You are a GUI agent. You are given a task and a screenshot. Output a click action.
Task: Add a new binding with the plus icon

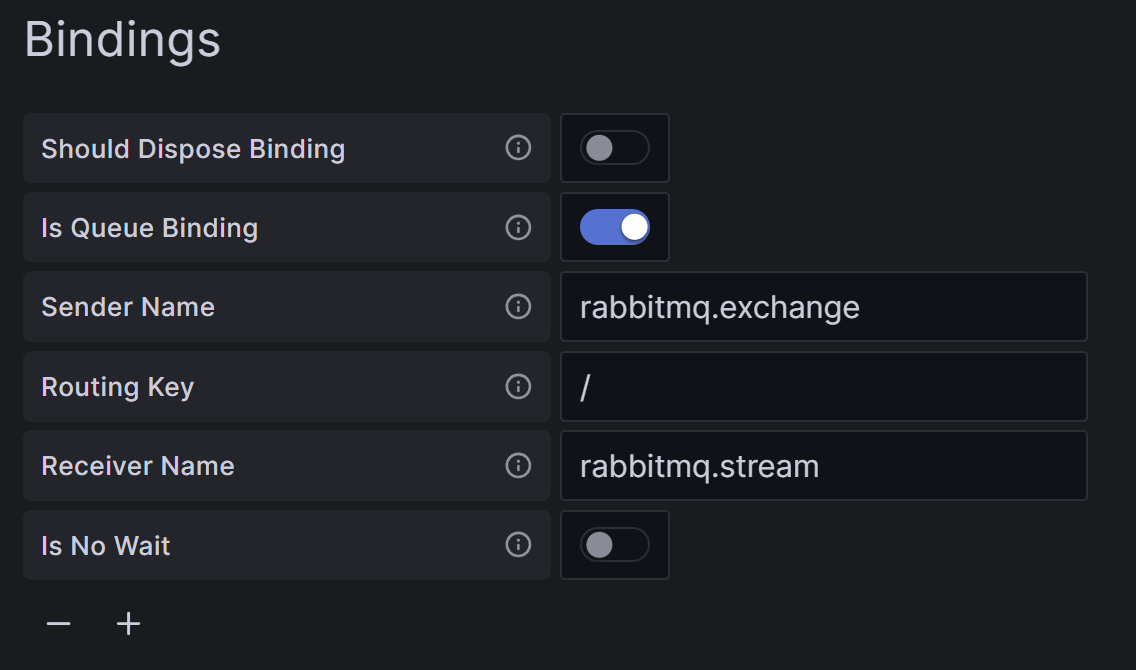click(x=128, y=624)
